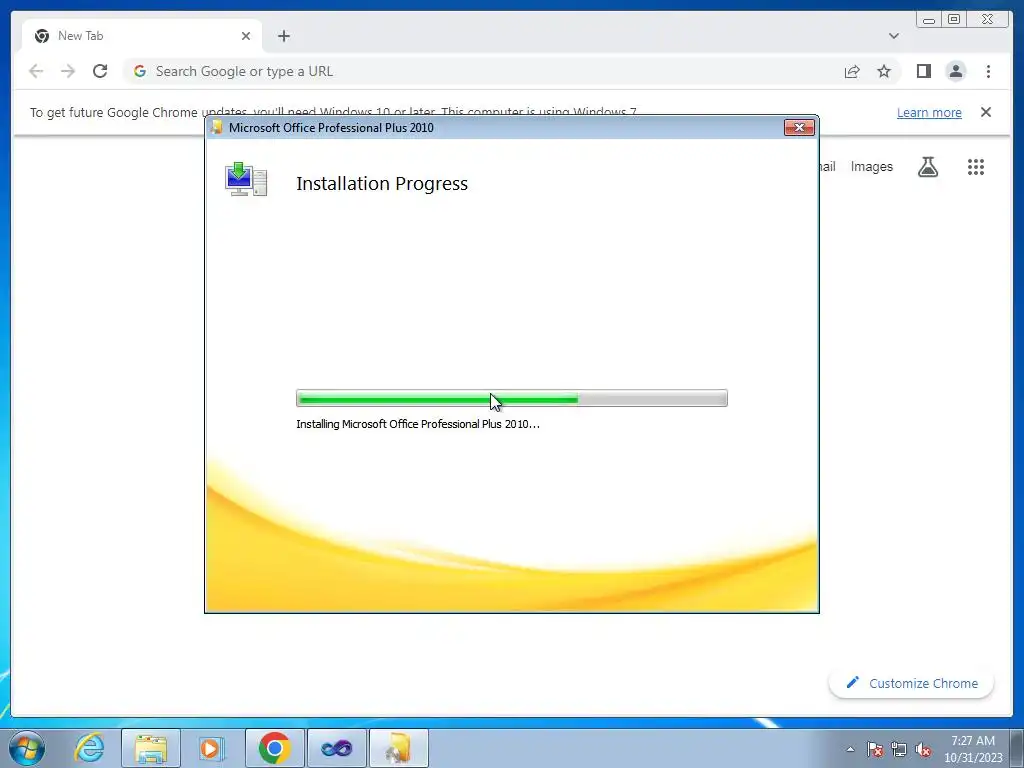Close the New Tab tab
This screenshot has width=1024, height=768.
246,36
